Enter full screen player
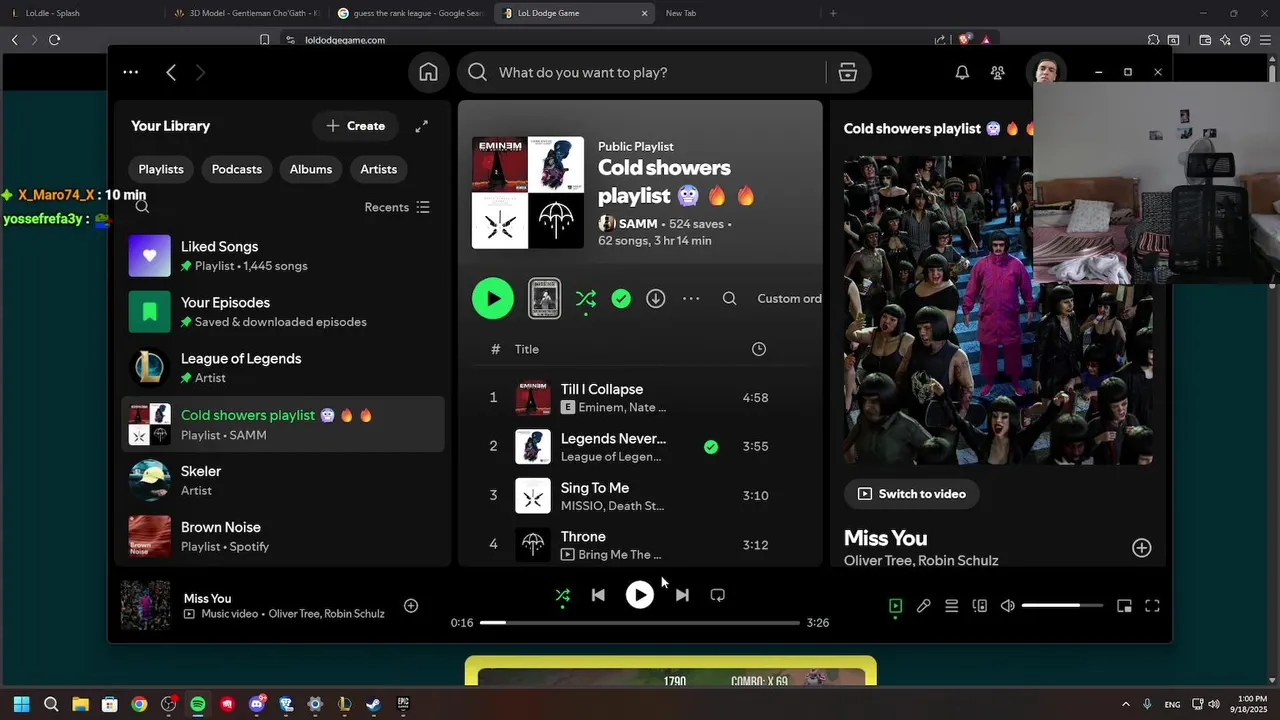 [x=1152, y=606]
